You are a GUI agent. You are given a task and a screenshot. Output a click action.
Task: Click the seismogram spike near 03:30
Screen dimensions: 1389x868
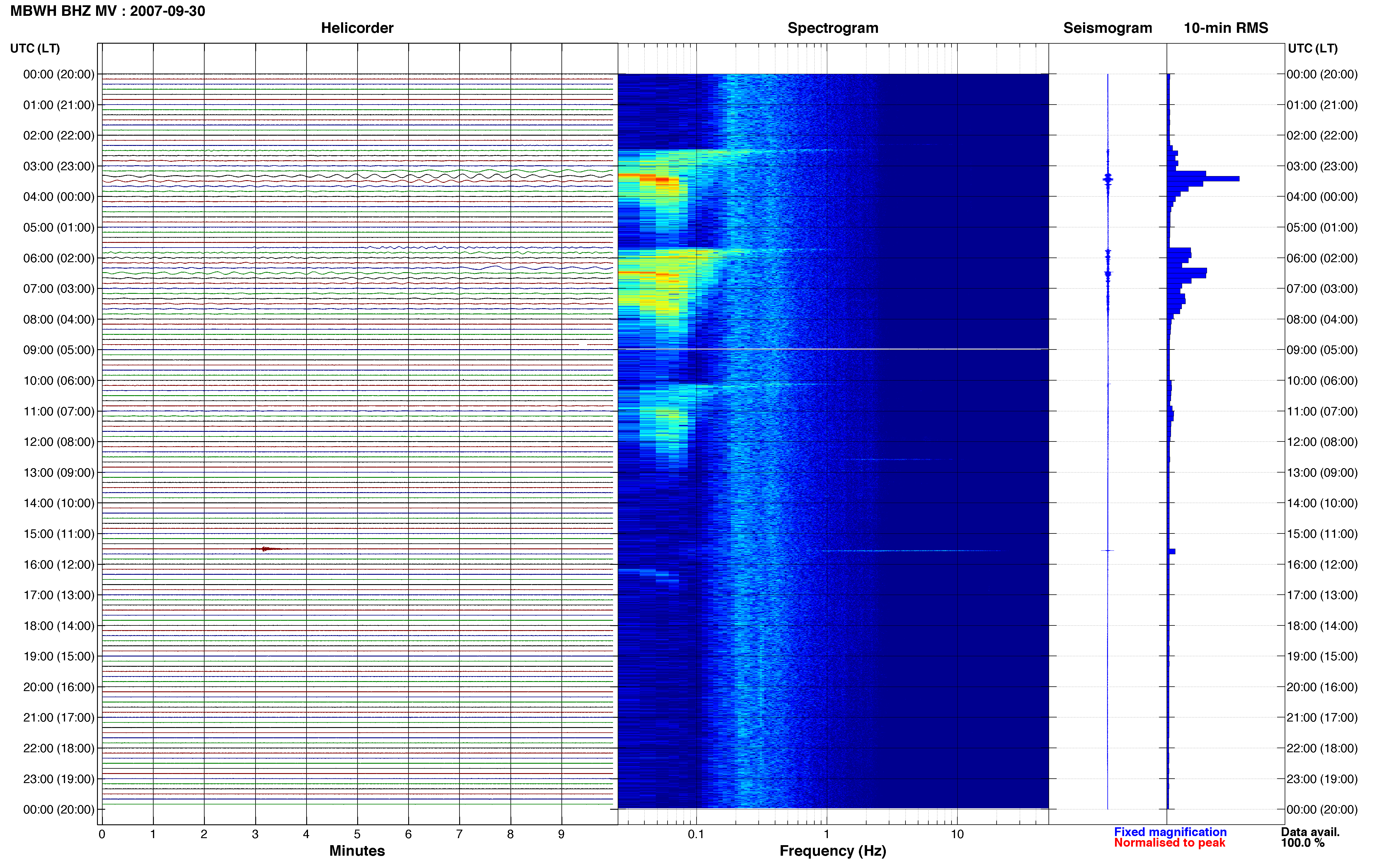1108,180
